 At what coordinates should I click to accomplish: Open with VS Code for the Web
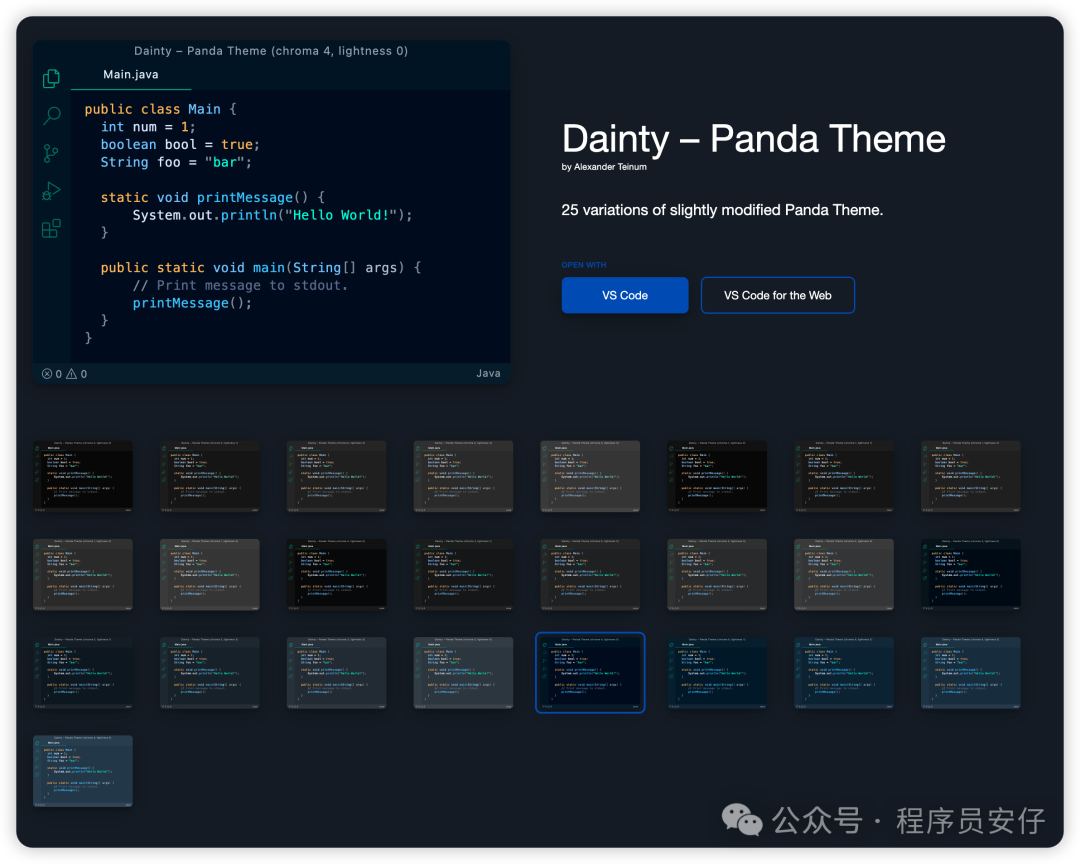pyautogui.click(x=777, y=295)
